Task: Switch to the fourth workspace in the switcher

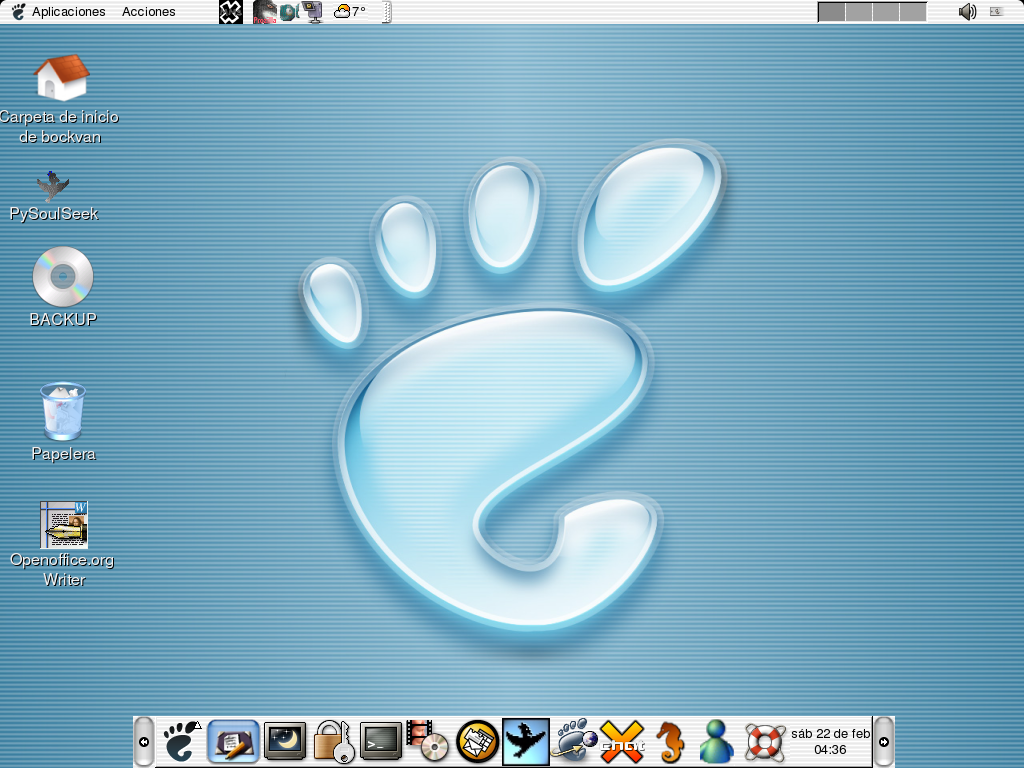Action: (x=912, y=12)
